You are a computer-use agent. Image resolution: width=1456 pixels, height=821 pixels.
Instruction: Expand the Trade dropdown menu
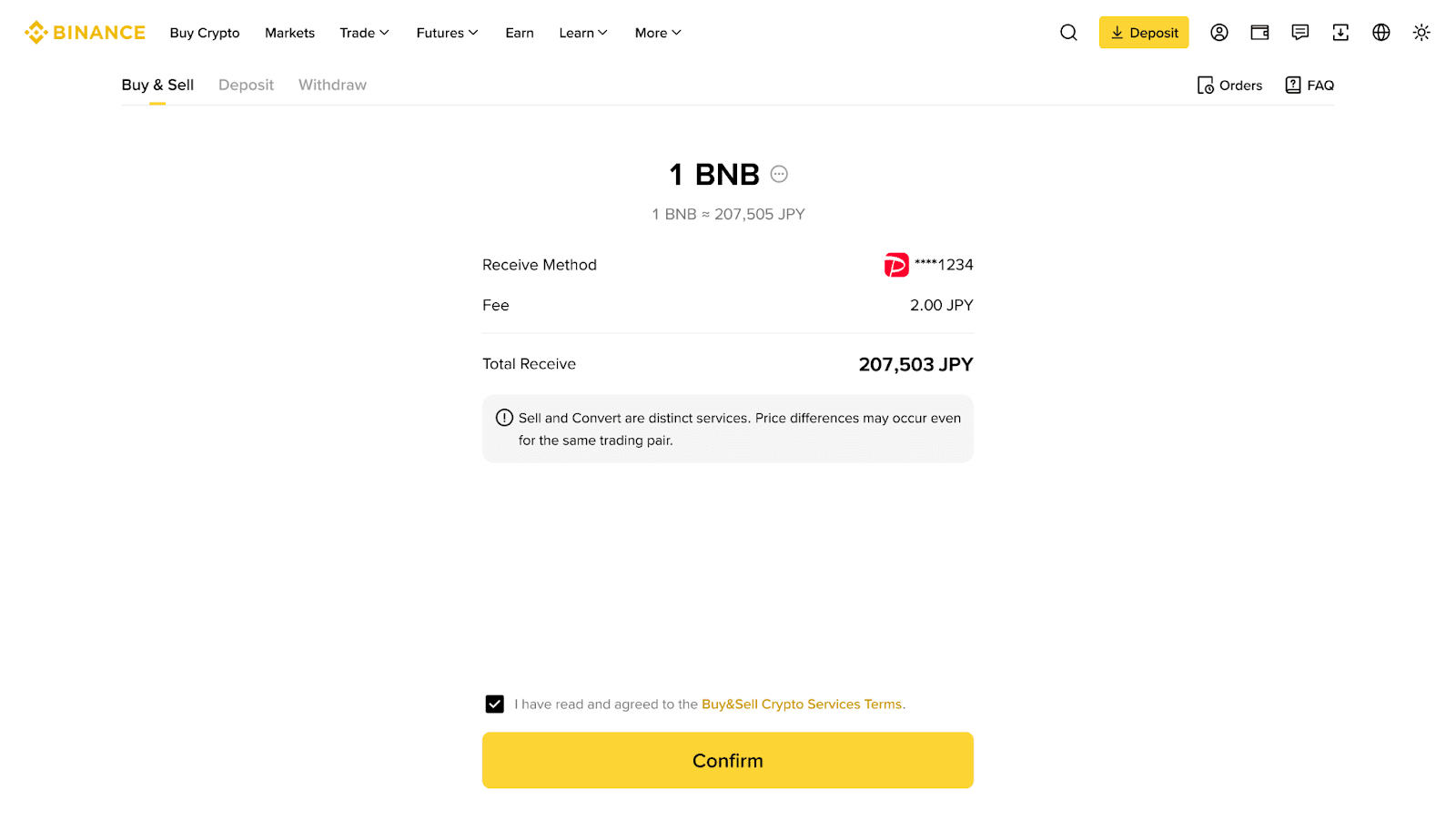(364, 33)
